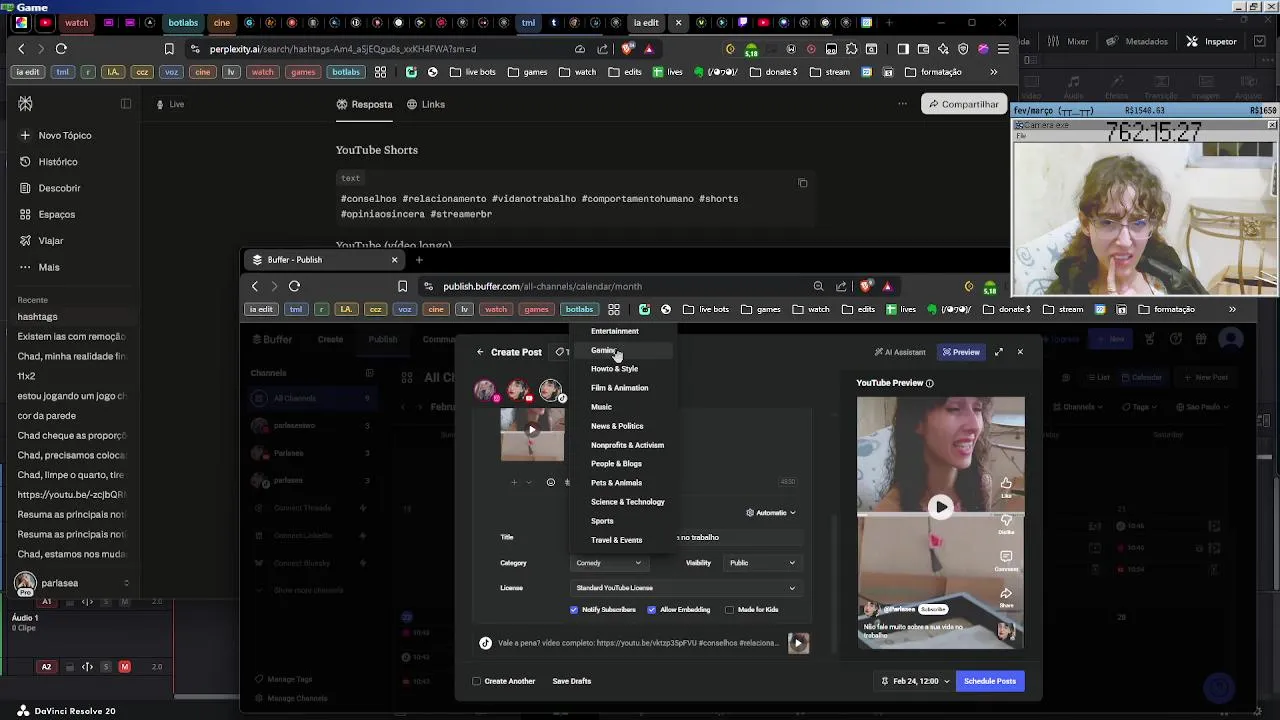Open the Automatic settings dropdown
This screenshot has height=720, width=1280.
tap(771, 513)
